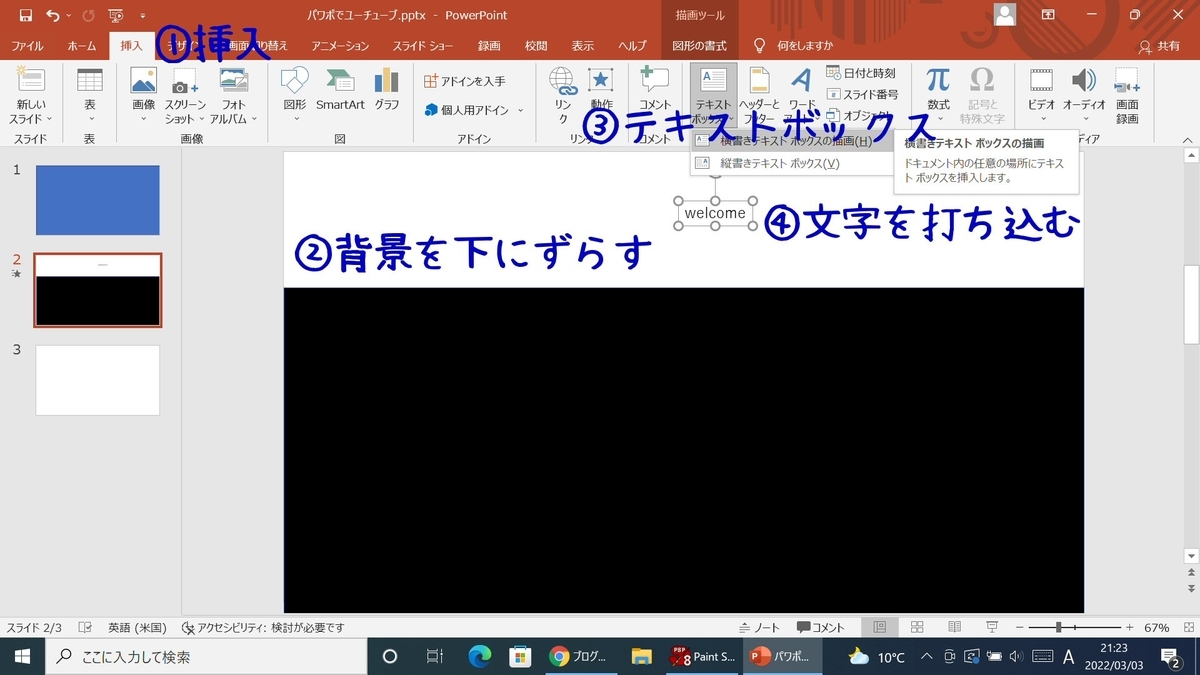The height and width of the screenshot is (675, 1200).
Task: Click the ここに入力して検索 taskbar search box
Action: coord(206,656)
